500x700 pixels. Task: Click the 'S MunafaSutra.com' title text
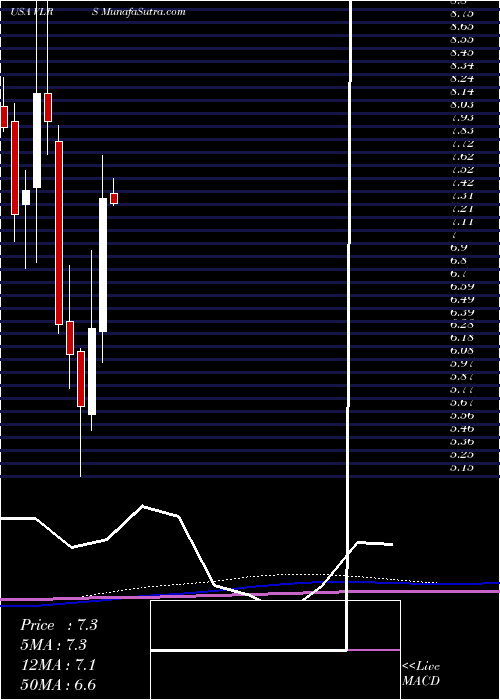[139, 12]
